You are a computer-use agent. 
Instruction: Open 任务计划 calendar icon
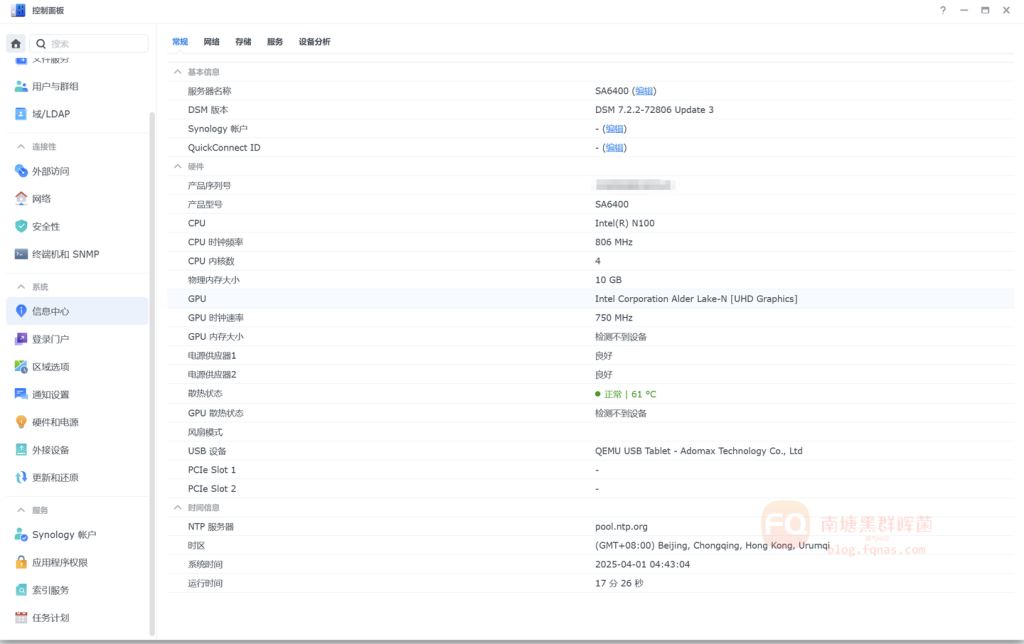[21, 618]
